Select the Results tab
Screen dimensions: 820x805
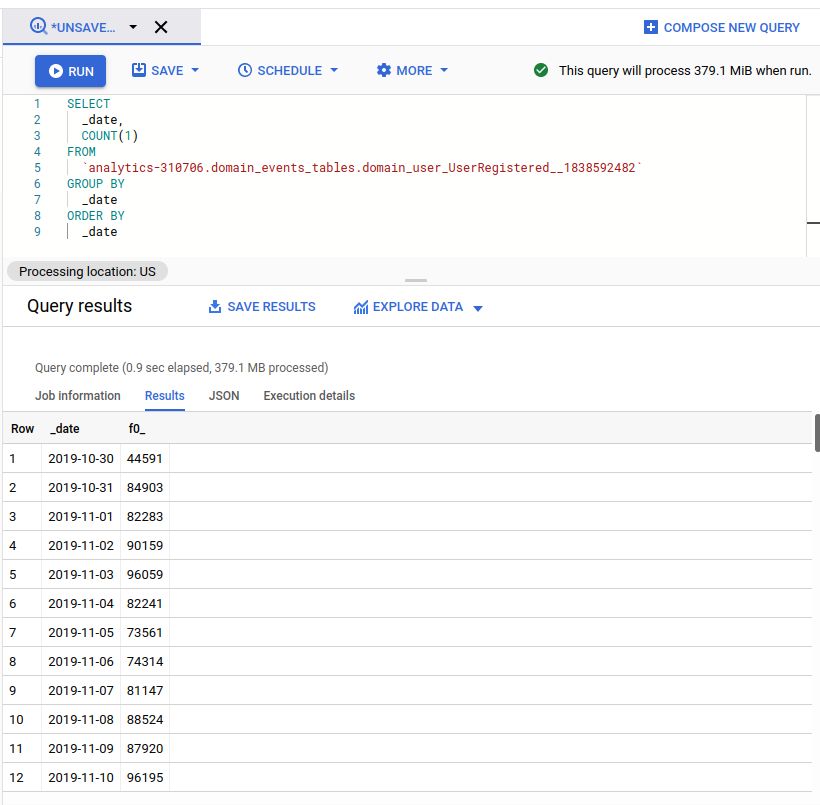point(165,396)
